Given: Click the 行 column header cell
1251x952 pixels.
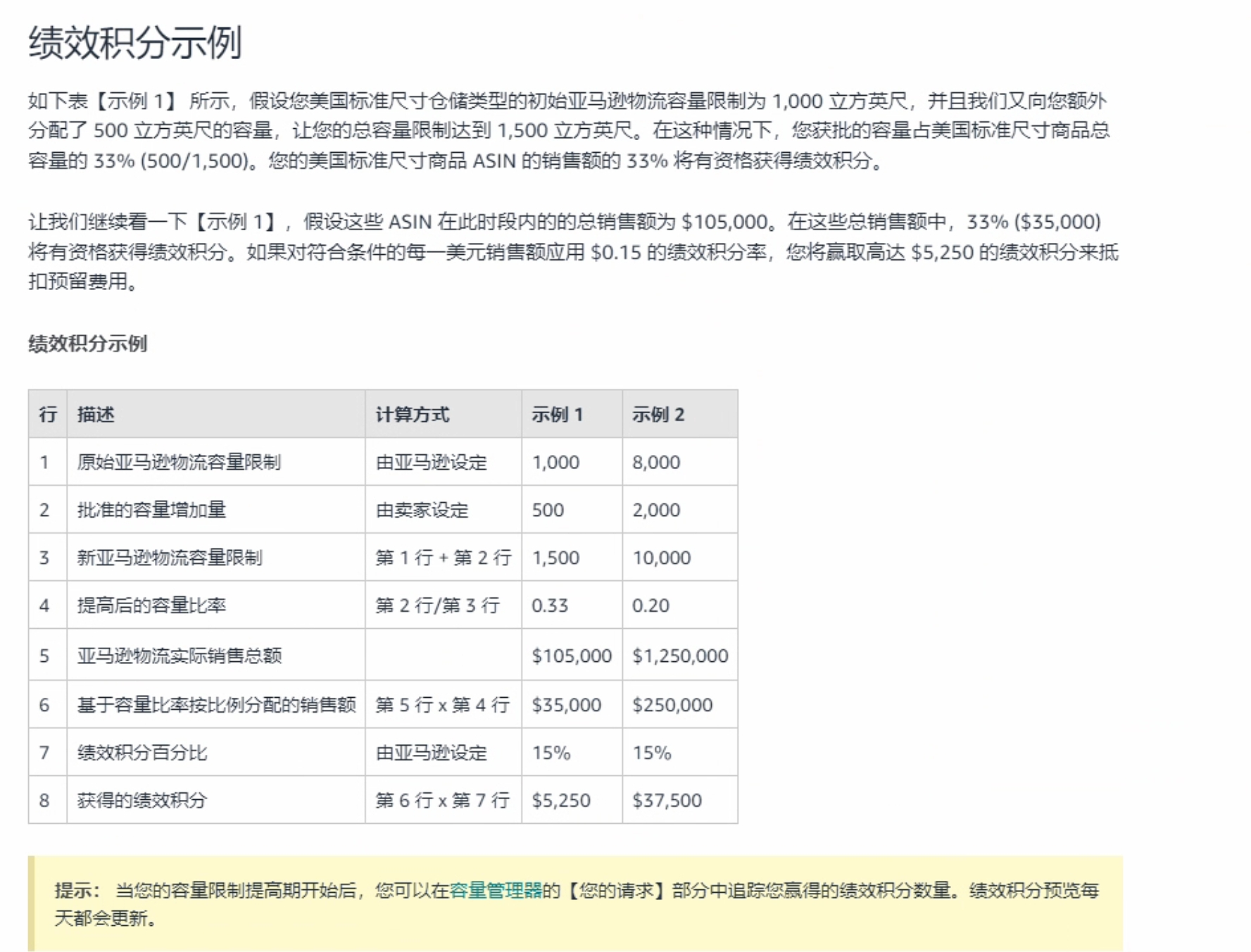Looking at the screenshot, I should pyautogui.click(x=48, y=414).
